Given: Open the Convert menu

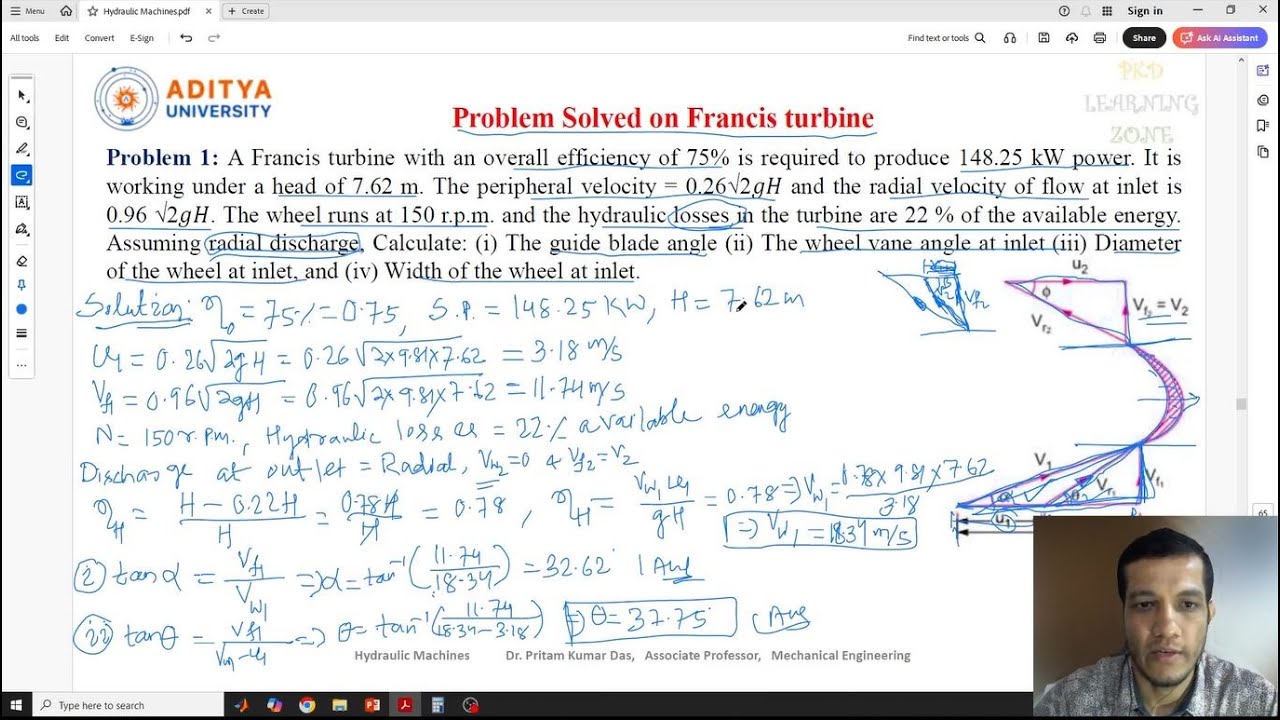Looking at the screenshot, I should [x=99, y=38].
